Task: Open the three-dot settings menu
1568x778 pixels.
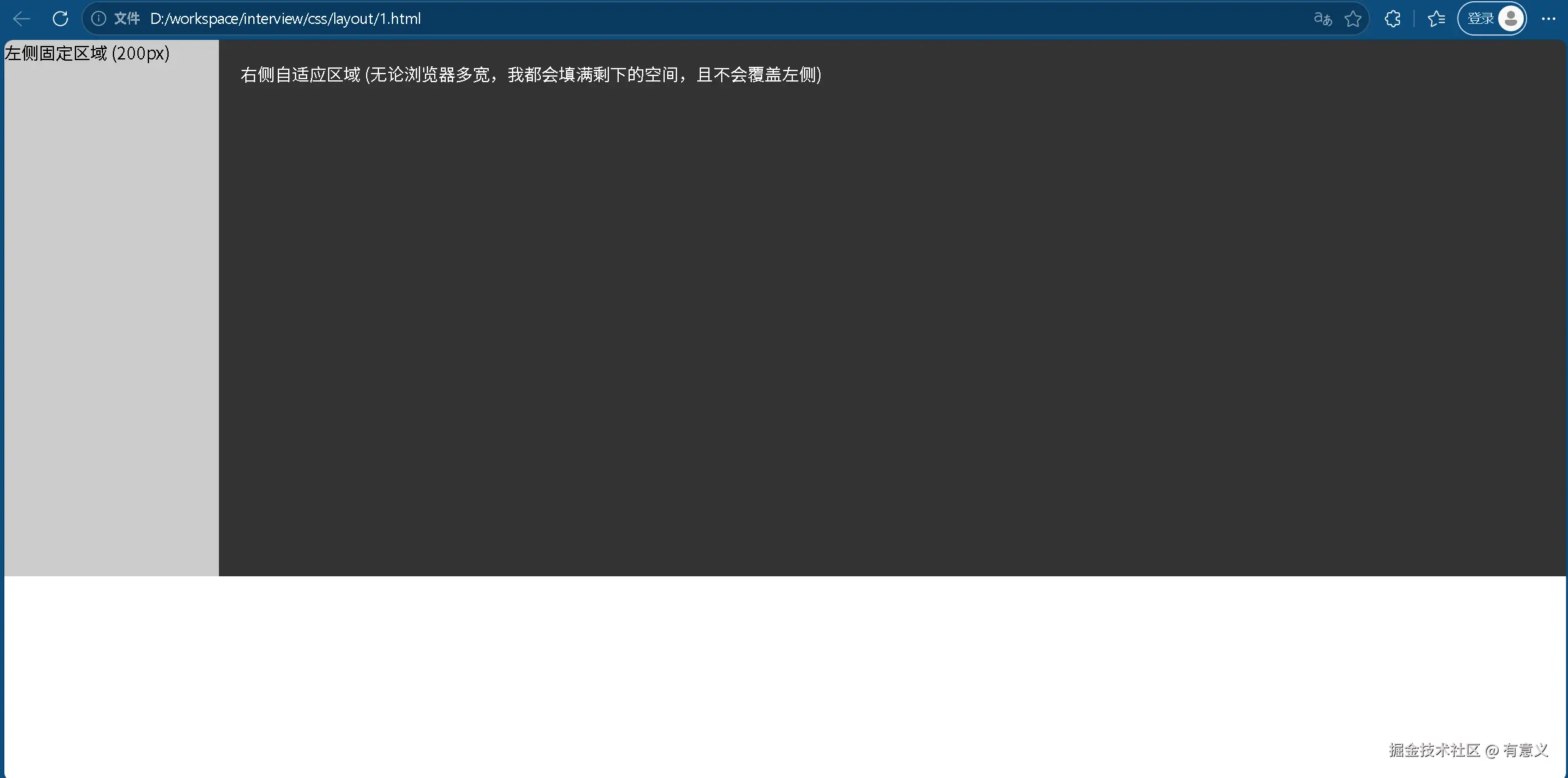Action: click(x=1548, y=19)
